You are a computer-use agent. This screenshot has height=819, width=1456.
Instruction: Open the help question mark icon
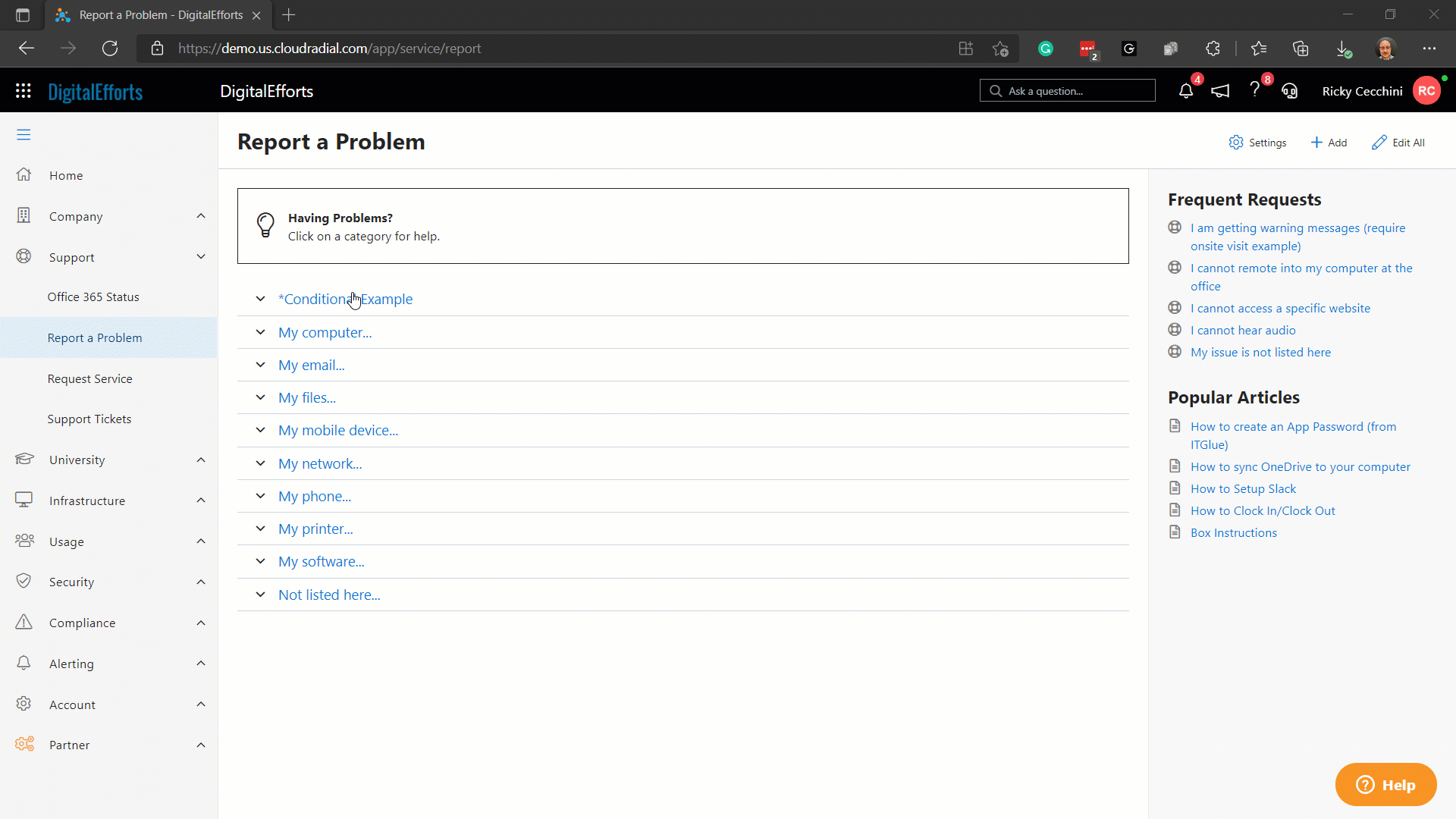(x=1255, y=90)
